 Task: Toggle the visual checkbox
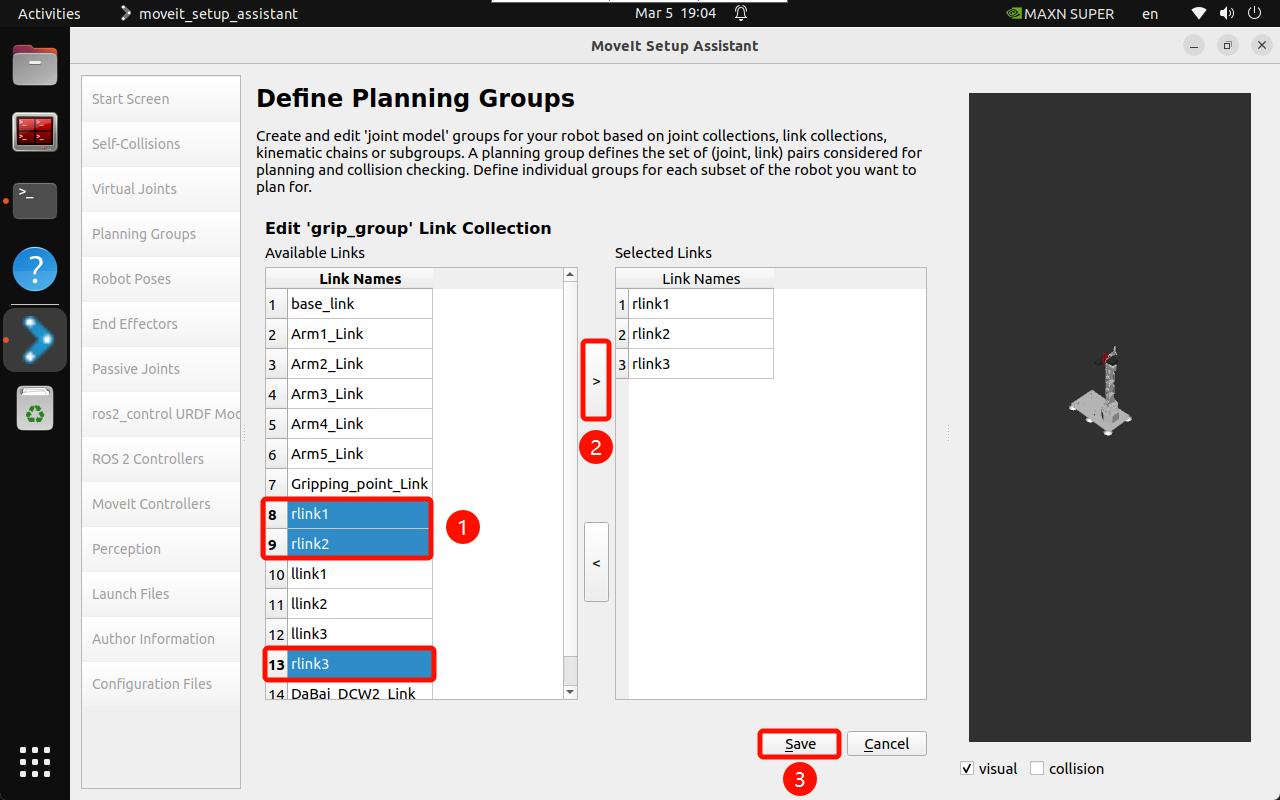coord(967,769)
